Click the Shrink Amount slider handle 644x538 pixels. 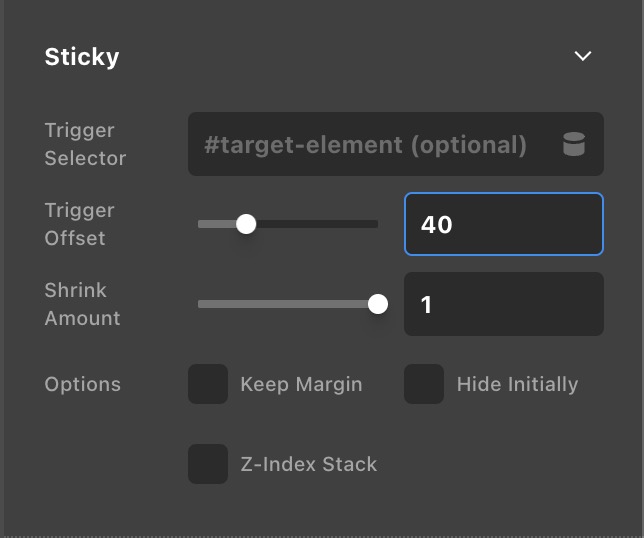(378, 304)
